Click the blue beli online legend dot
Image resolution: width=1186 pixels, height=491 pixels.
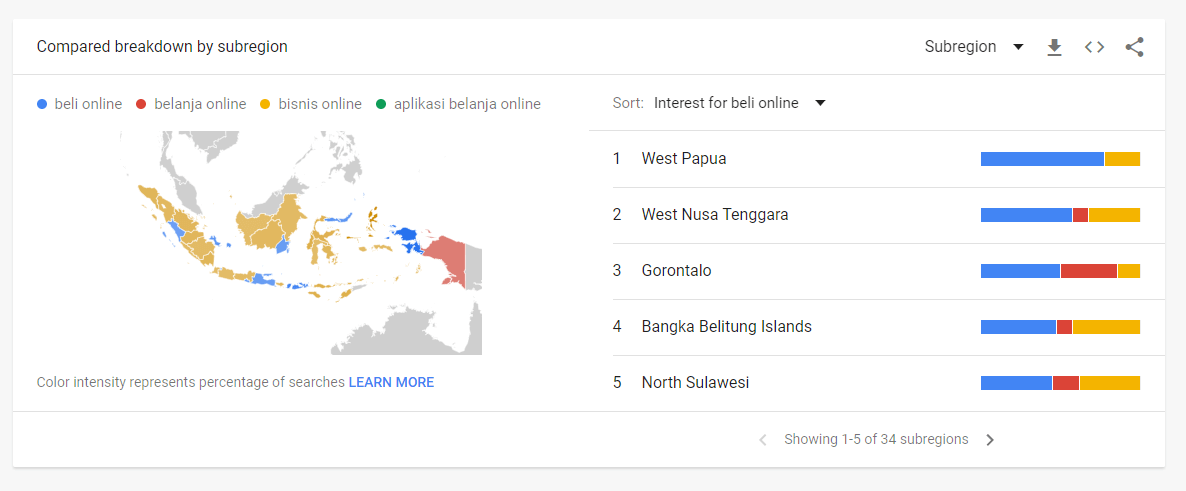pos(42,104)
